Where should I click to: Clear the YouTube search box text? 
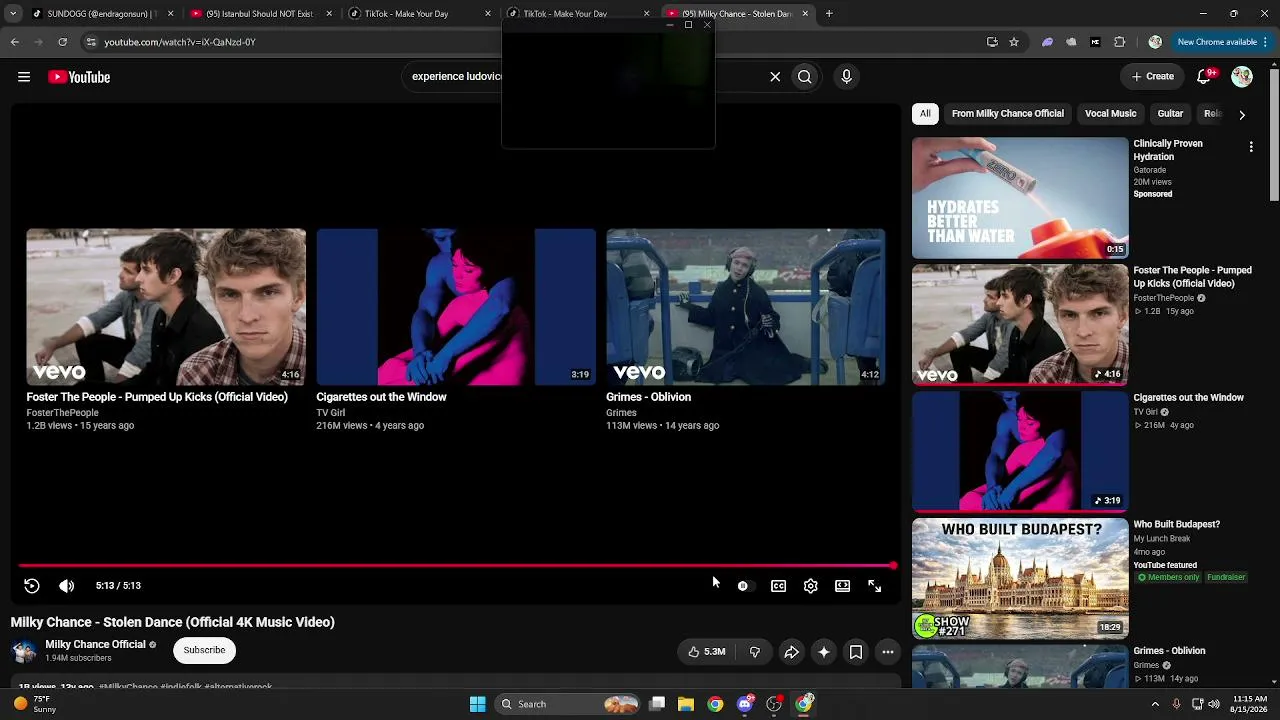[775, 77]
